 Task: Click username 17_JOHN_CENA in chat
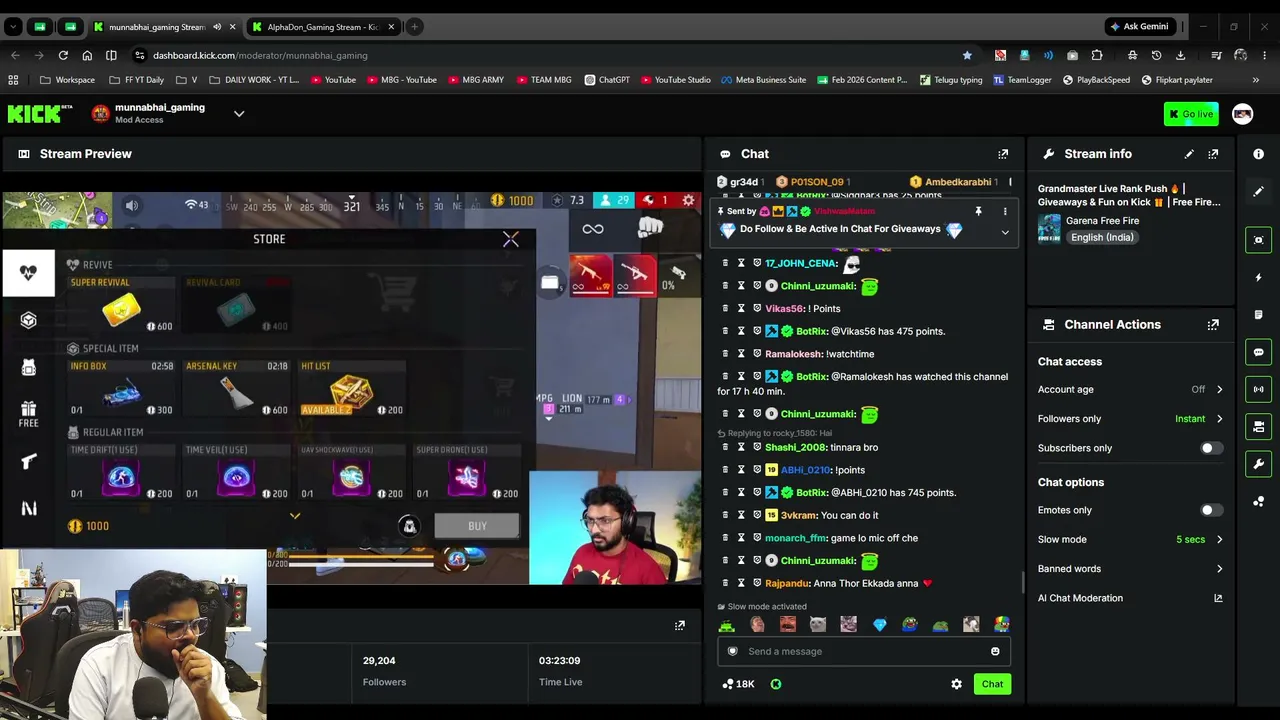click(801, 264)
